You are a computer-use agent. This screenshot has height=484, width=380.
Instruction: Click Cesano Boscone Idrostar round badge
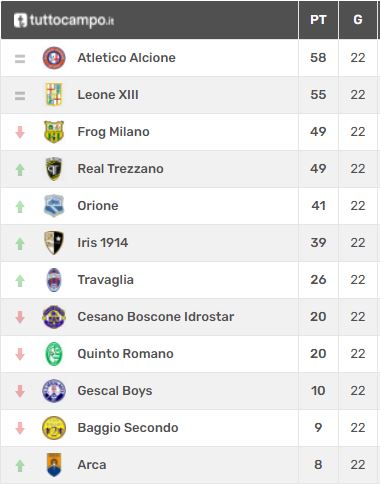pos(54,317)
